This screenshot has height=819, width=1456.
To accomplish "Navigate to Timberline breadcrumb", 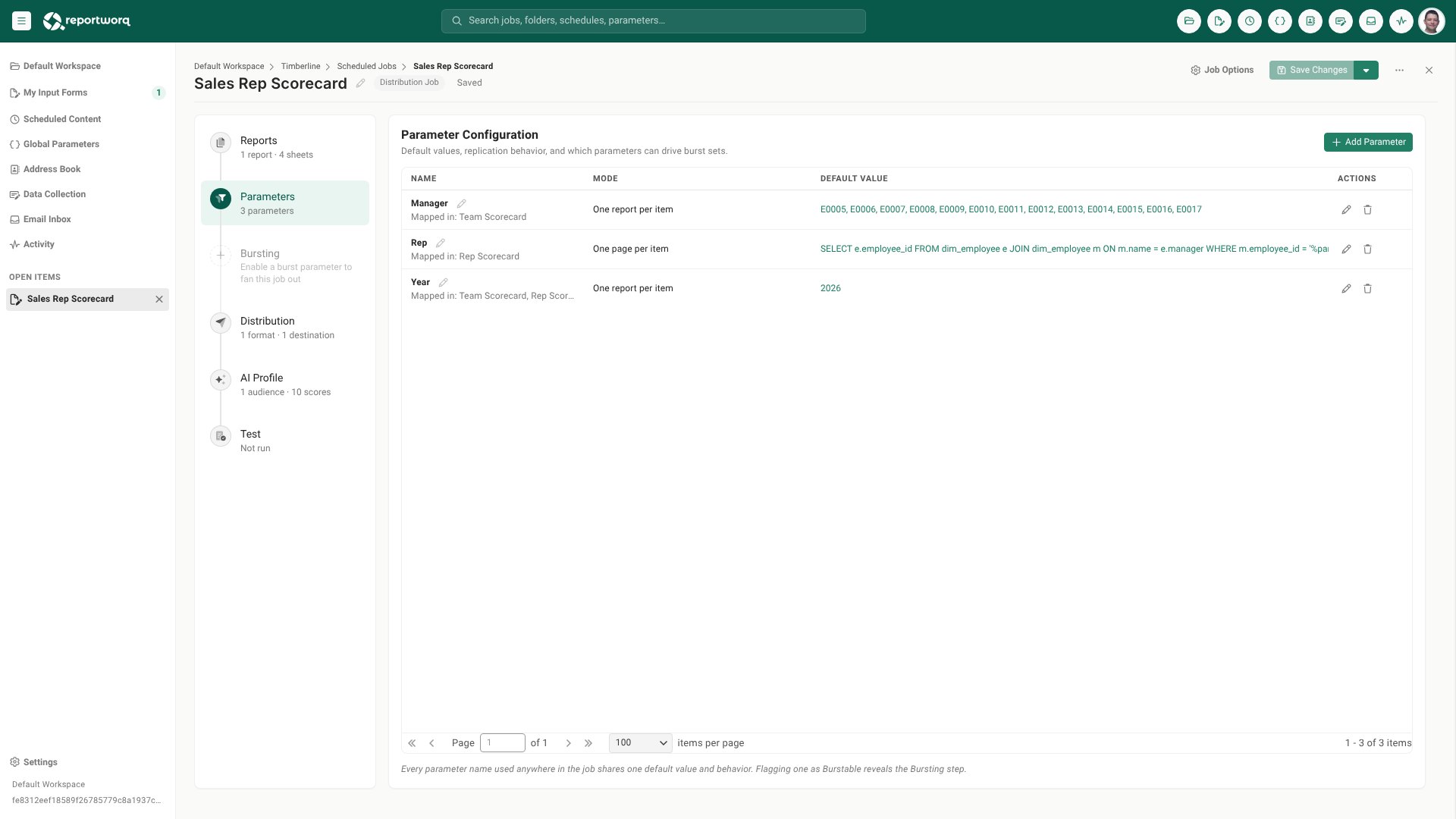I will (x=300, y=67).
